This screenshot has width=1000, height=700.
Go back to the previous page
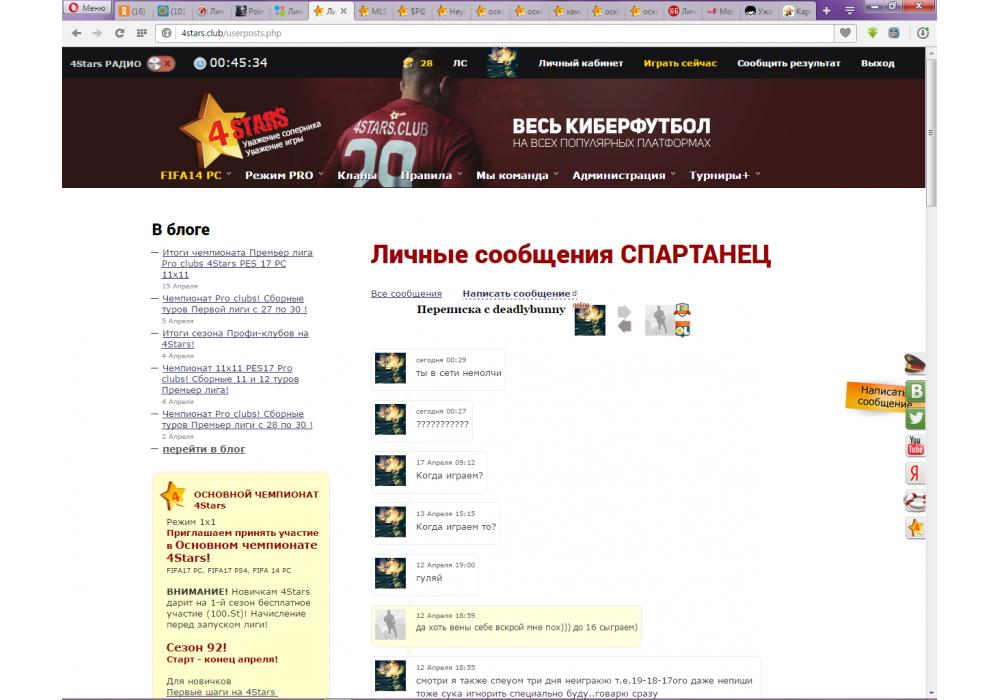(77, 33)
